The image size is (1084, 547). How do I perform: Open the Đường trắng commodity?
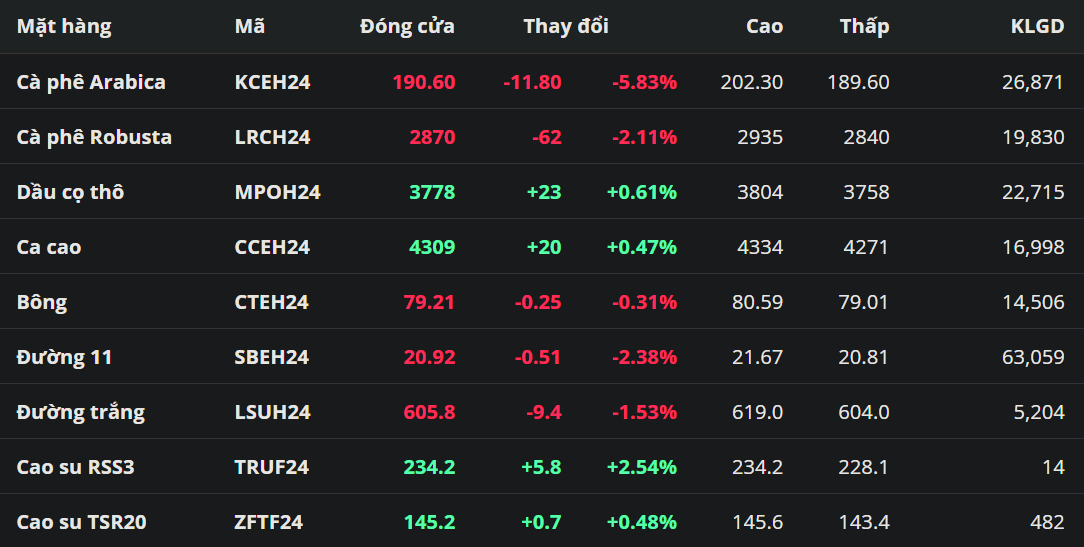[80, 412]
